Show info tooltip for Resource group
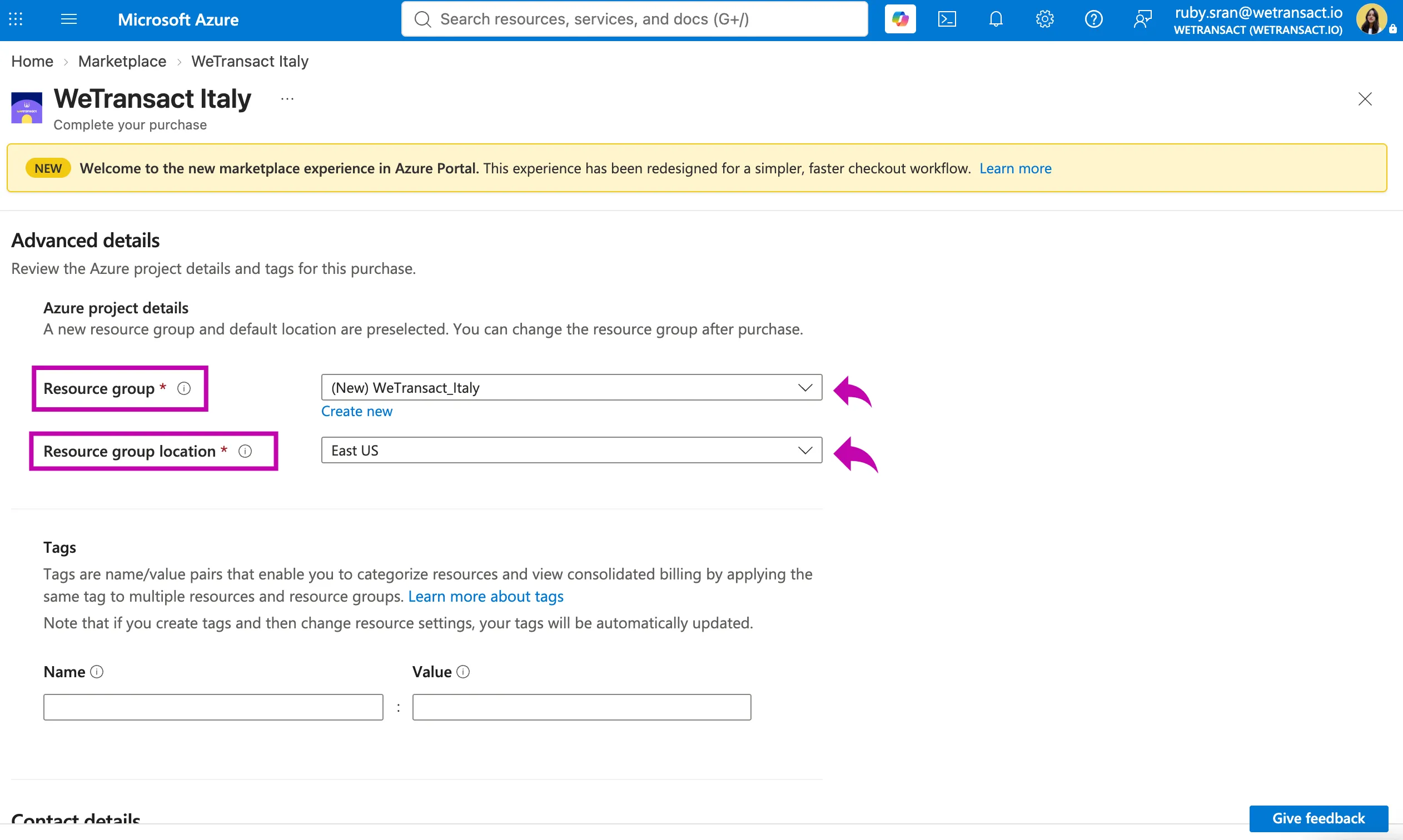 pyautogui.click(x=184, y=388)
